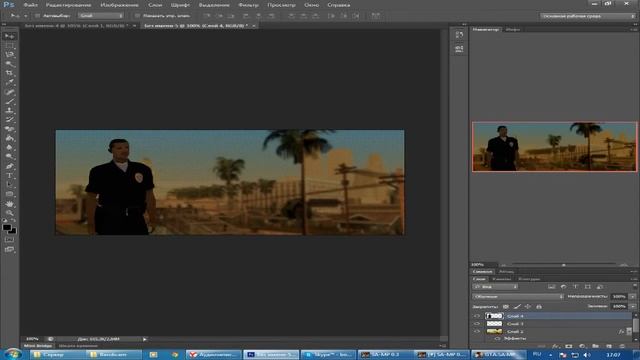Hide layer Слой 3
Image resolution: width=640 pixels, height=360 pixels.
coord(477,324)
